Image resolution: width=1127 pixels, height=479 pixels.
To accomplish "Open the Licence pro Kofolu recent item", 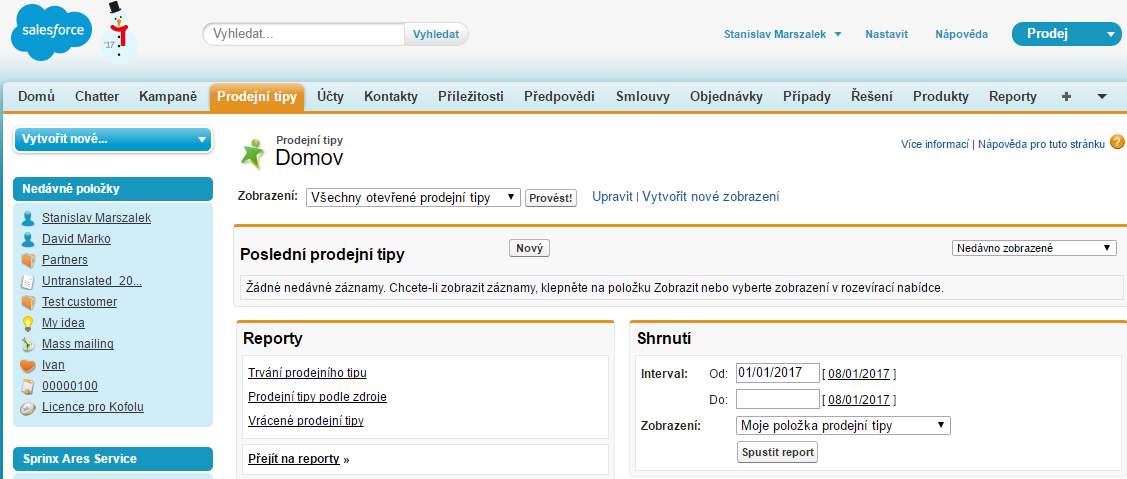I will (93, 407).
